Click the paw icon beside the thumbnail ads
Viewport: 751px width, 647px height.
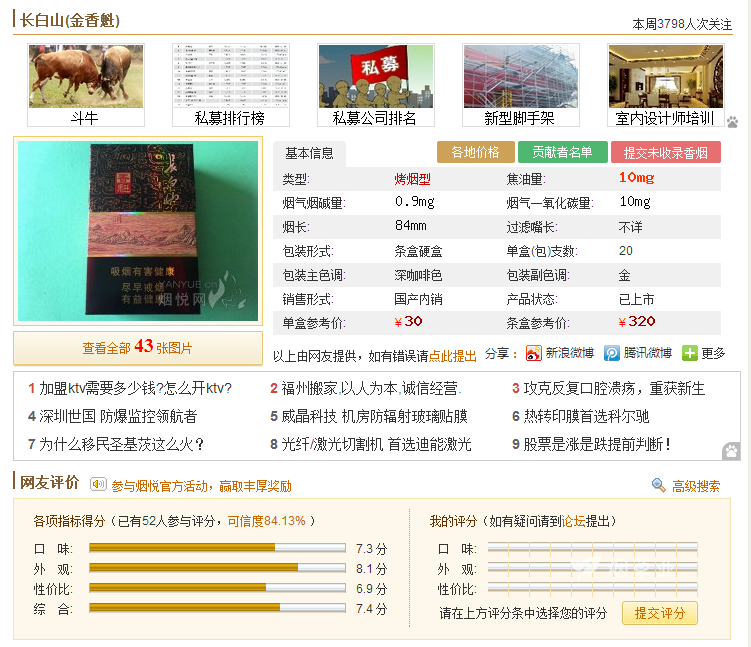pos(732,122)
